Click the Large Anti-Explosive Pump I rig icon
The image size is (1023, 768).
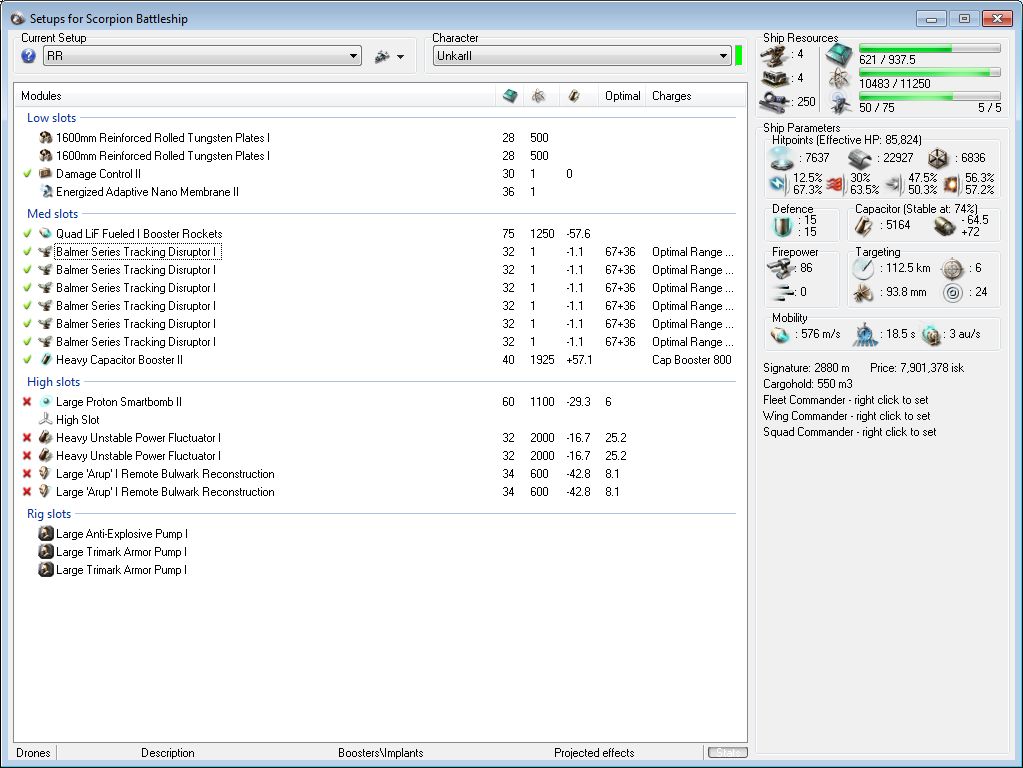click(45, 534)
